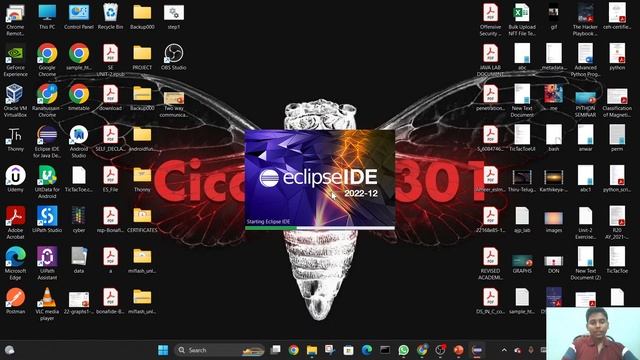640x360 pixels.
Task: Select the UiPath Studio shortcut
Action: pos(47,219)
